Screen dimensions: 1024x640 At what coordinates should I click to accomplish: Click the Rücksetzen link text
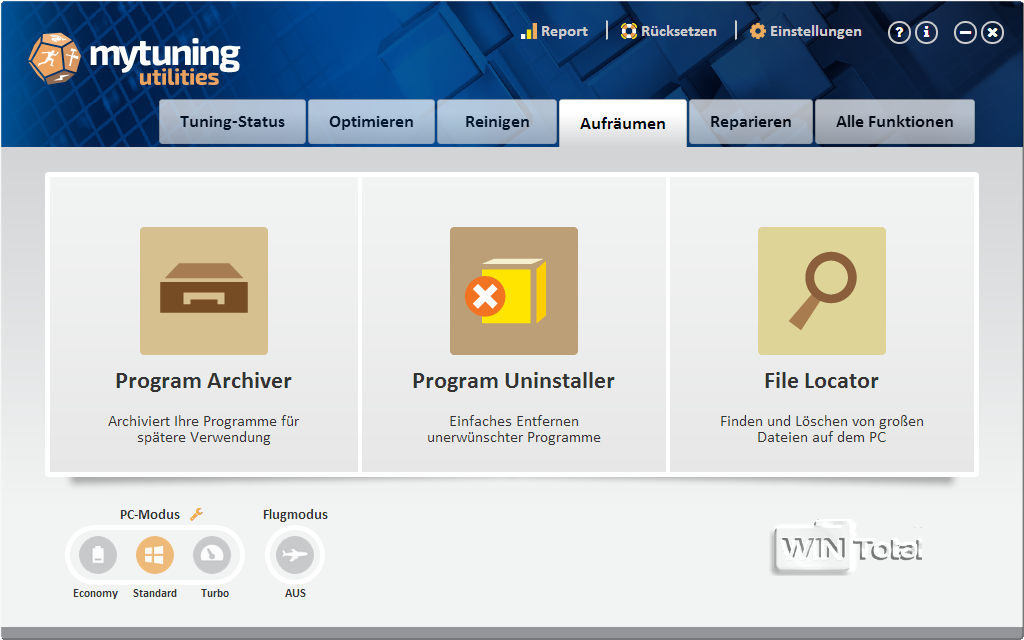tap(679, 31)
